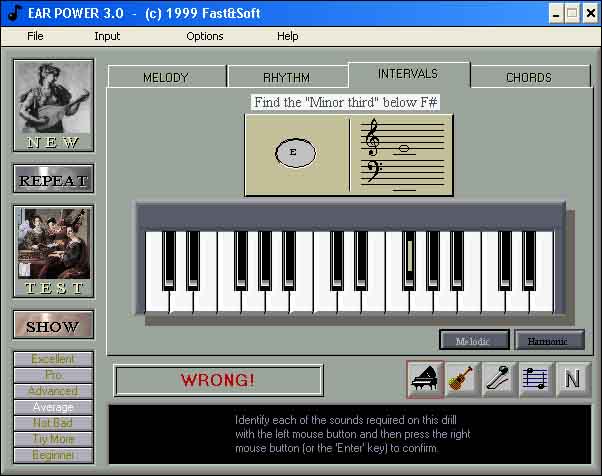602x476 pixels.
Task: Click the TEST picture button
Action: click(53, 251)
